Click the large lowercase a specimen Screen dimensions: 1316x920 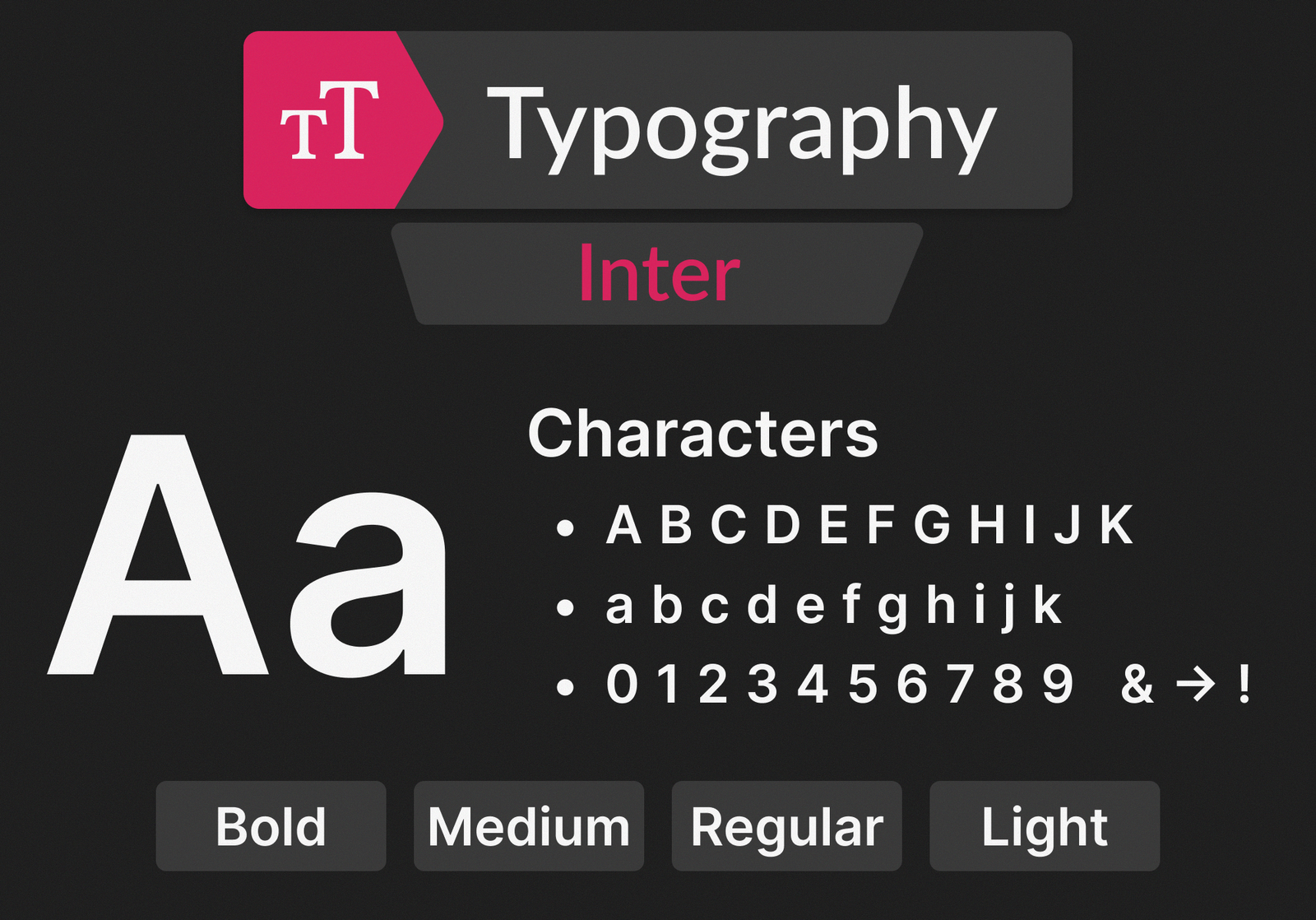coord(368,584)
